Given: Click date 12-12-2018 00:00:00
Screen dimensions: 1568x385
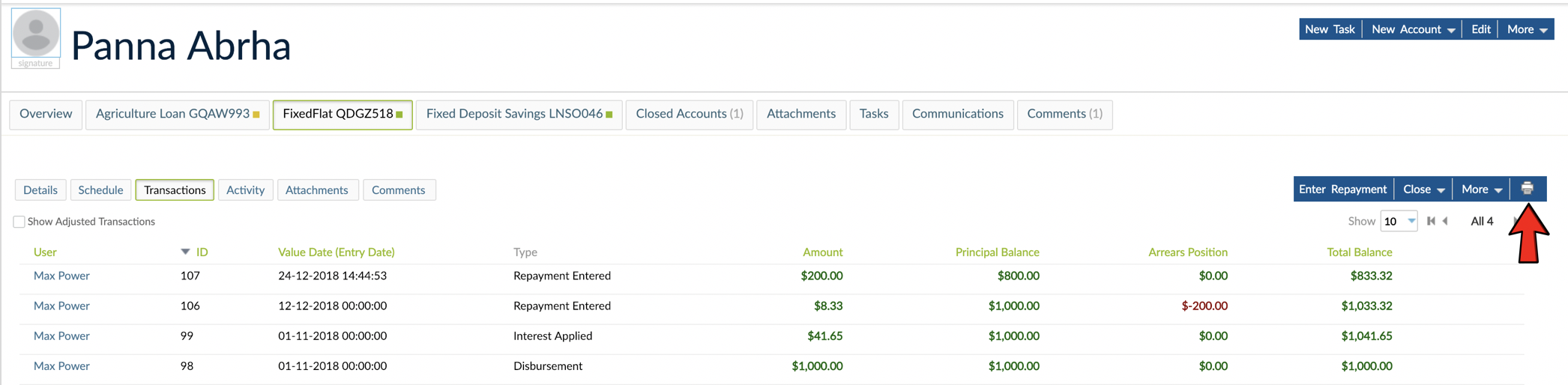Looking at the screenshot, I should [332, 306].
